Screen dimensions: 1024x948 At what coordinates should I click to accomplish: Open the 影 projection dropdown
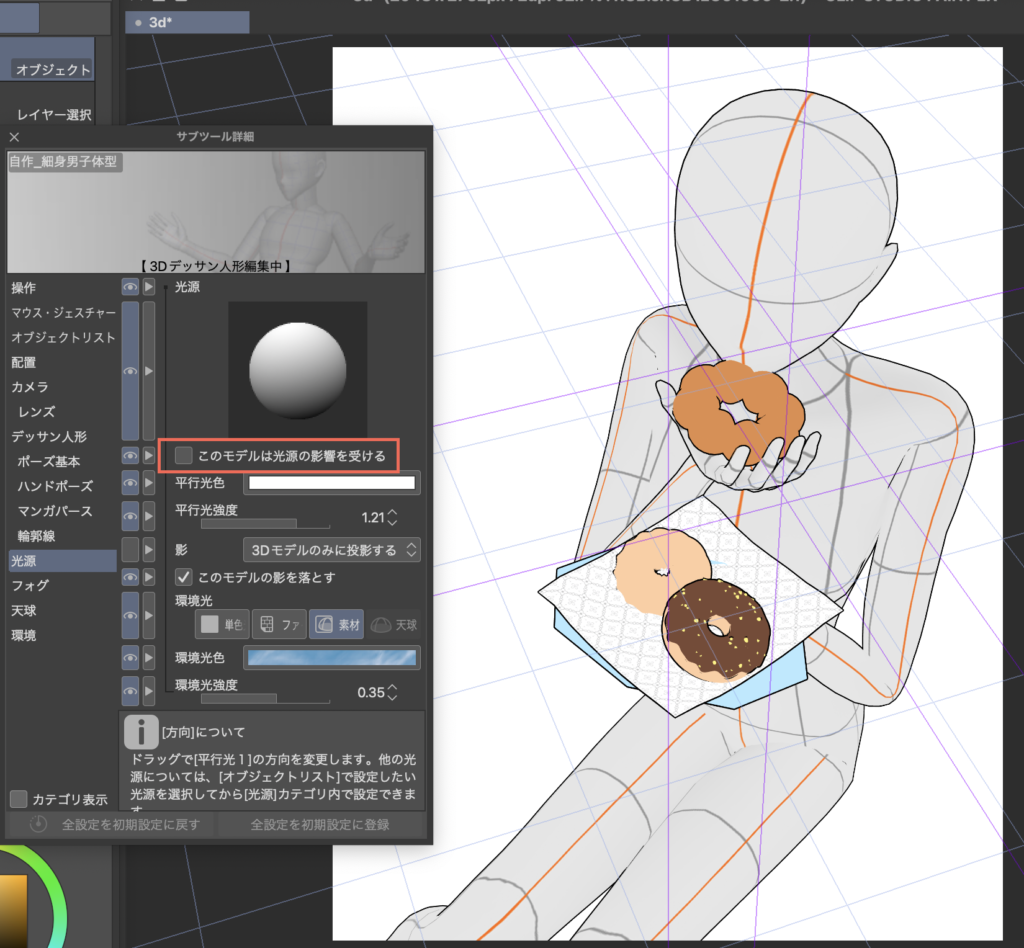coord(331,550)
